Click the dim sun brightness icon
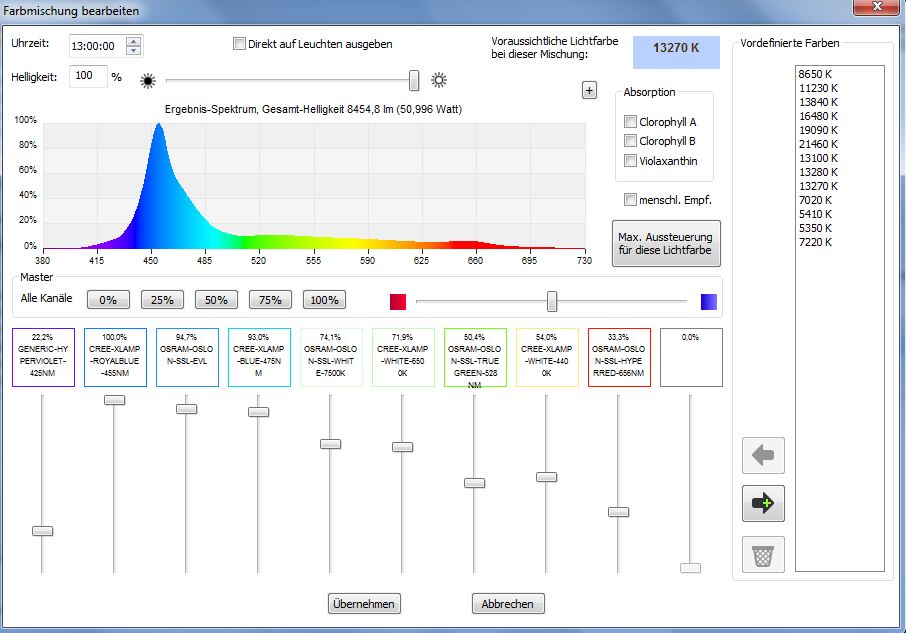 click(148, 80)
